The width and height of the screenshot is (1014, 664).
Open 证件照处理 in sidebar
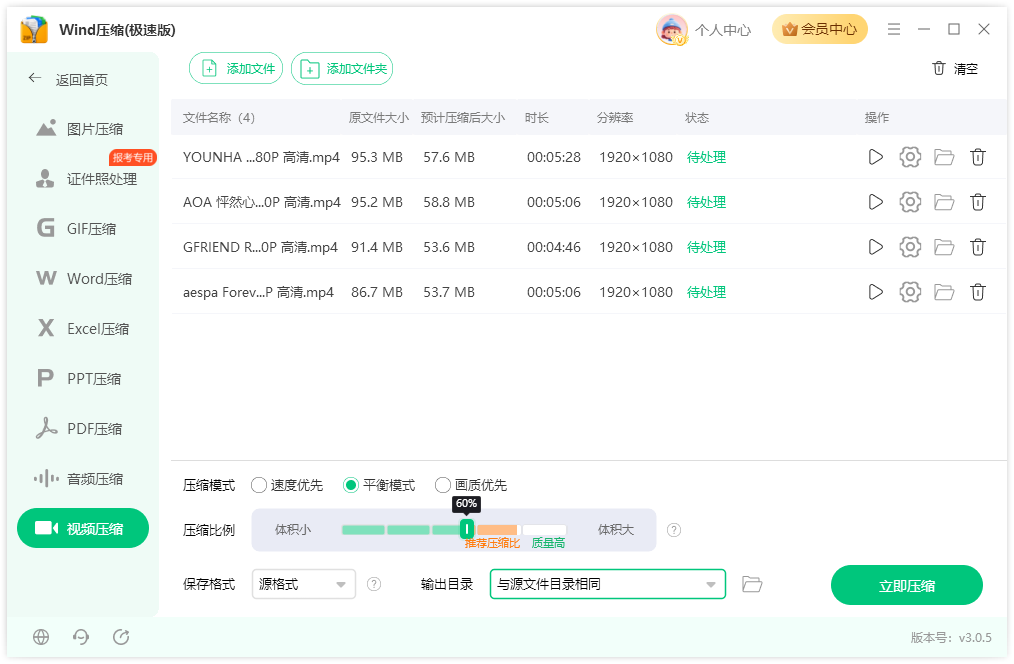click(x=87, y=179)
